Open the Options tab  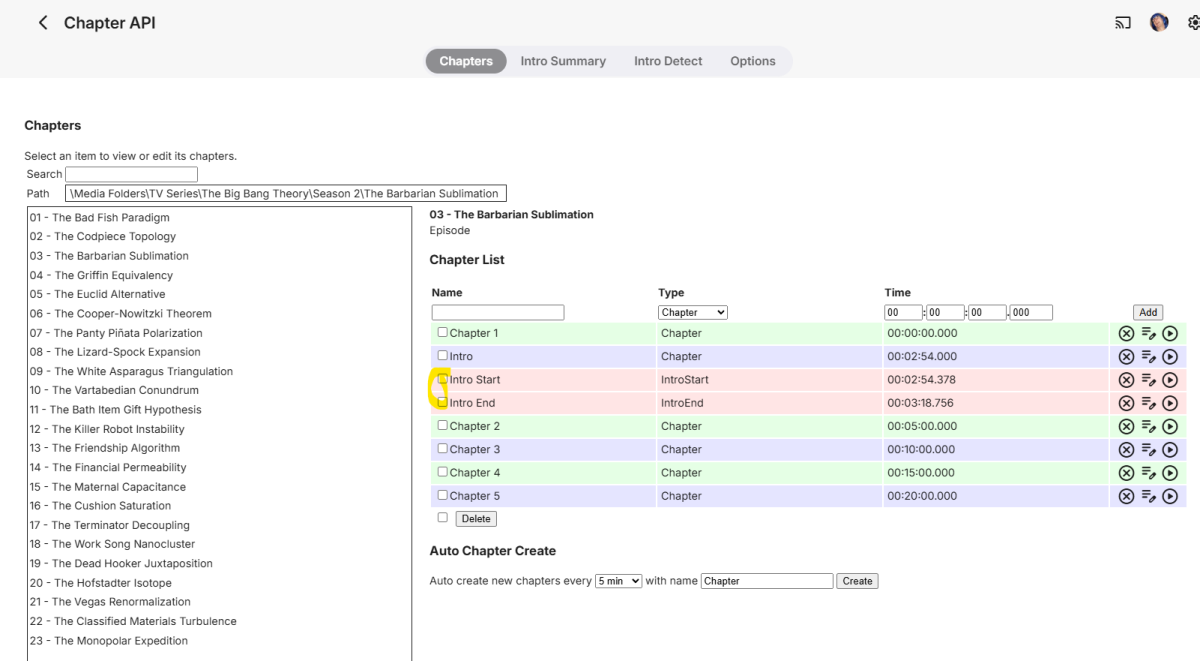(x=752, y=61)
